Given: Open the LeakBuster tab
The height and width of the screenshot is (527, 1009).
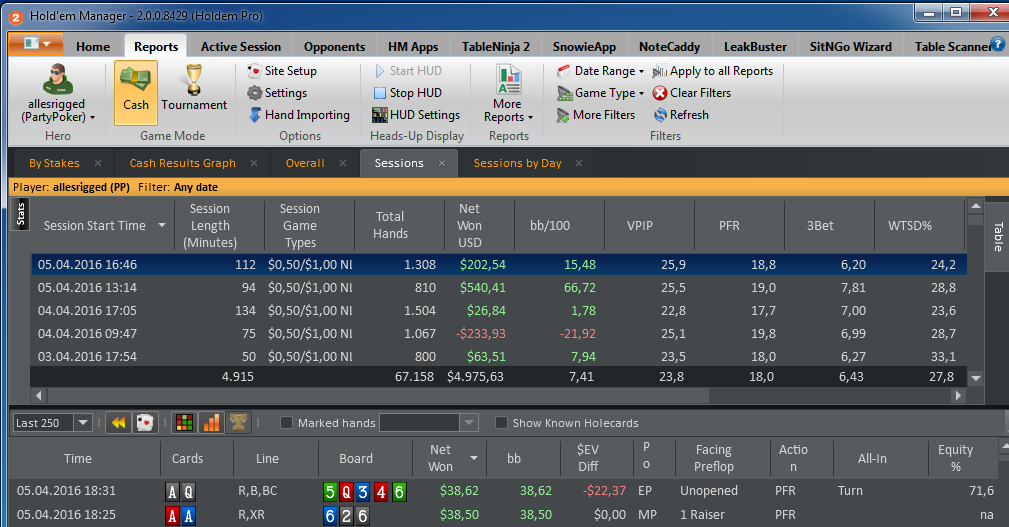Looking at the screenshot, I should pos(755,46).
